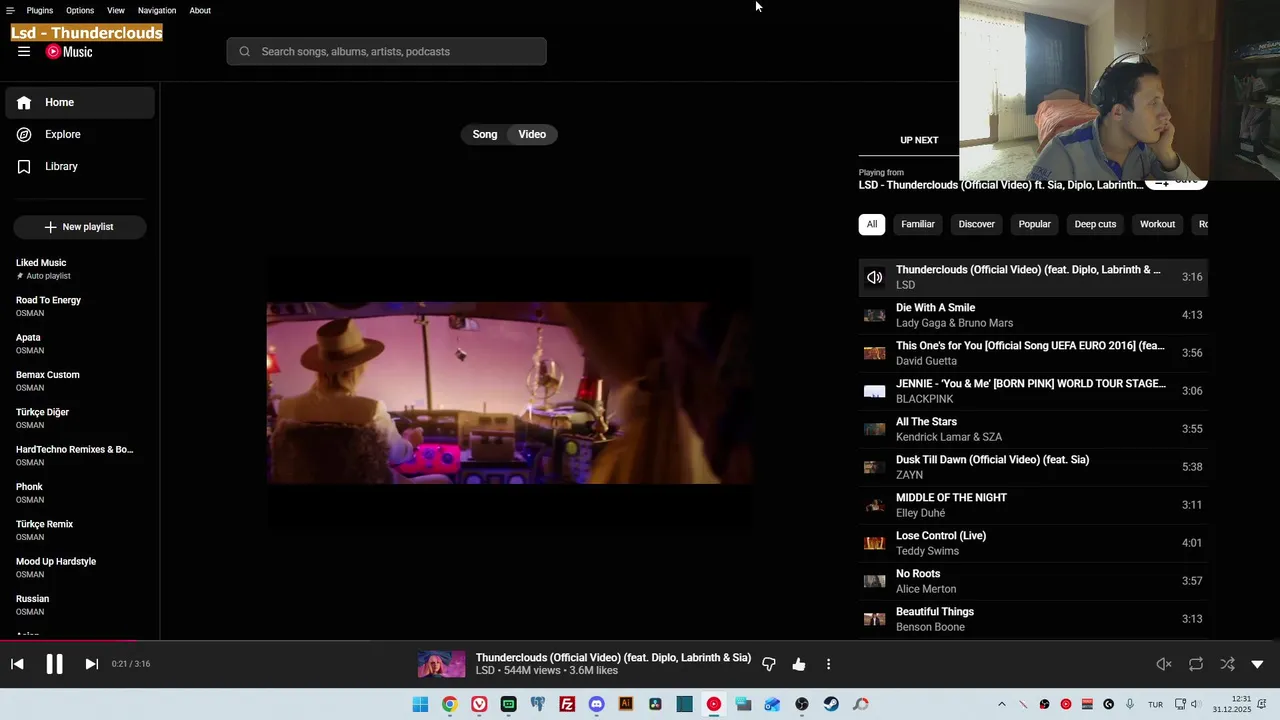Open HardTechno Remixes playlist
This screenshot has height=720, width=1280.
[x=80, y=455]
